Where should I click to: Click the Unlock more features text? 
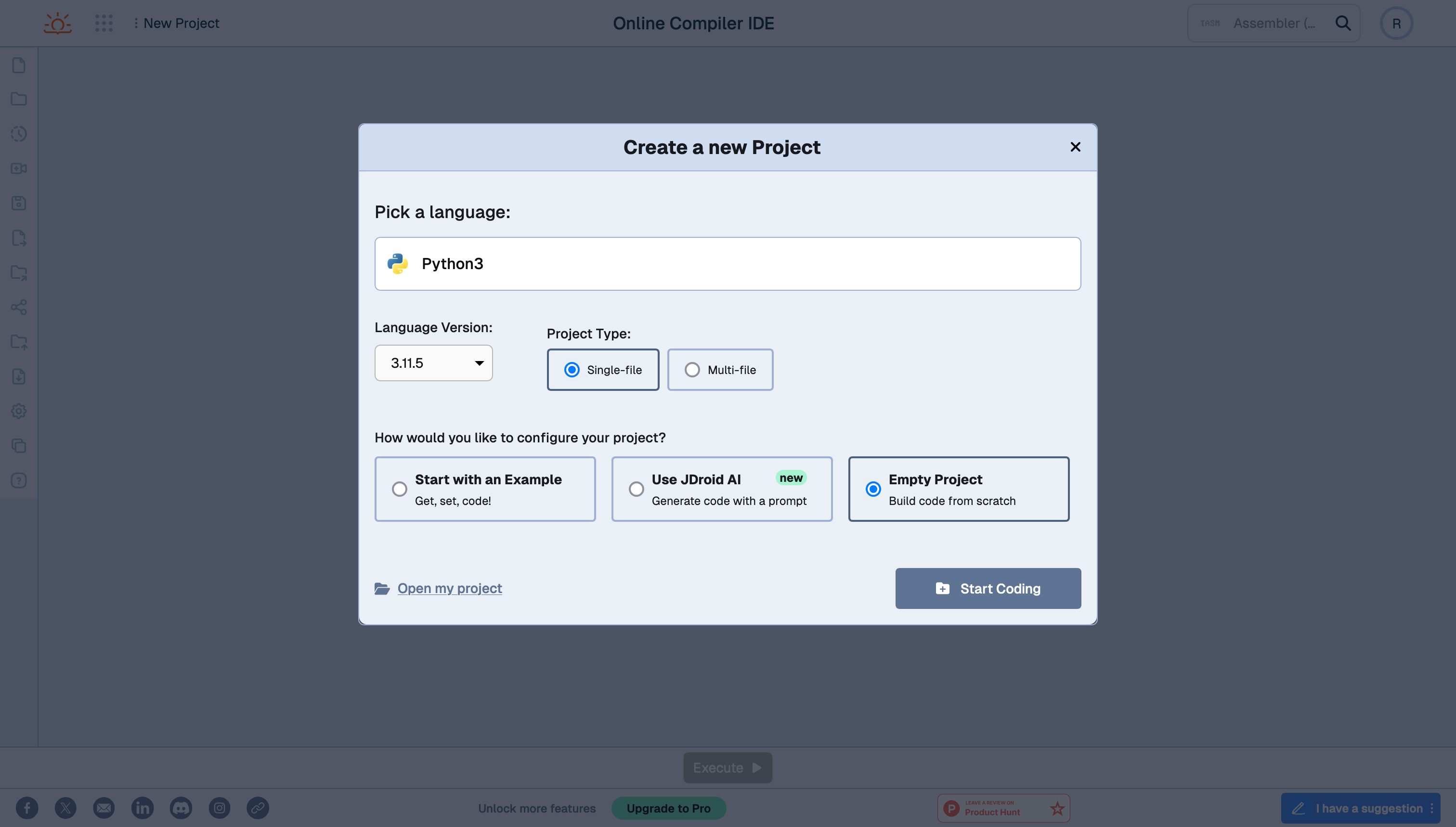click(x=537, y=808)
